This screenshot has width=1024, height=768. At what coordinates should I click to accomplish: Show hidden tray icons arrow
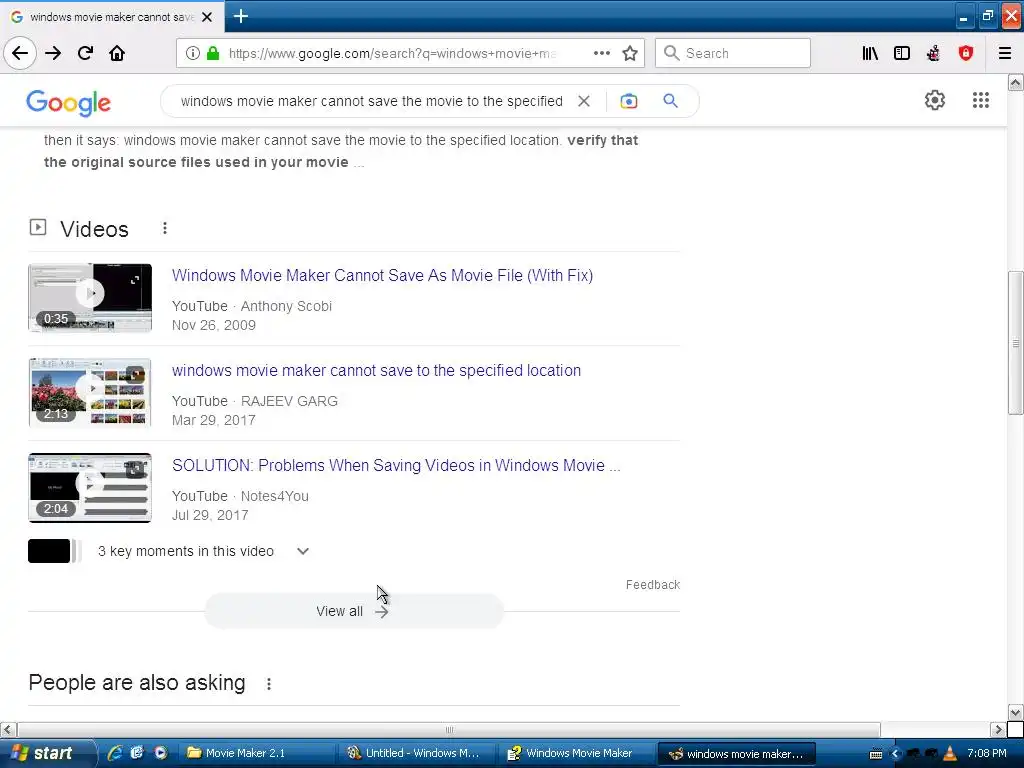895,754
